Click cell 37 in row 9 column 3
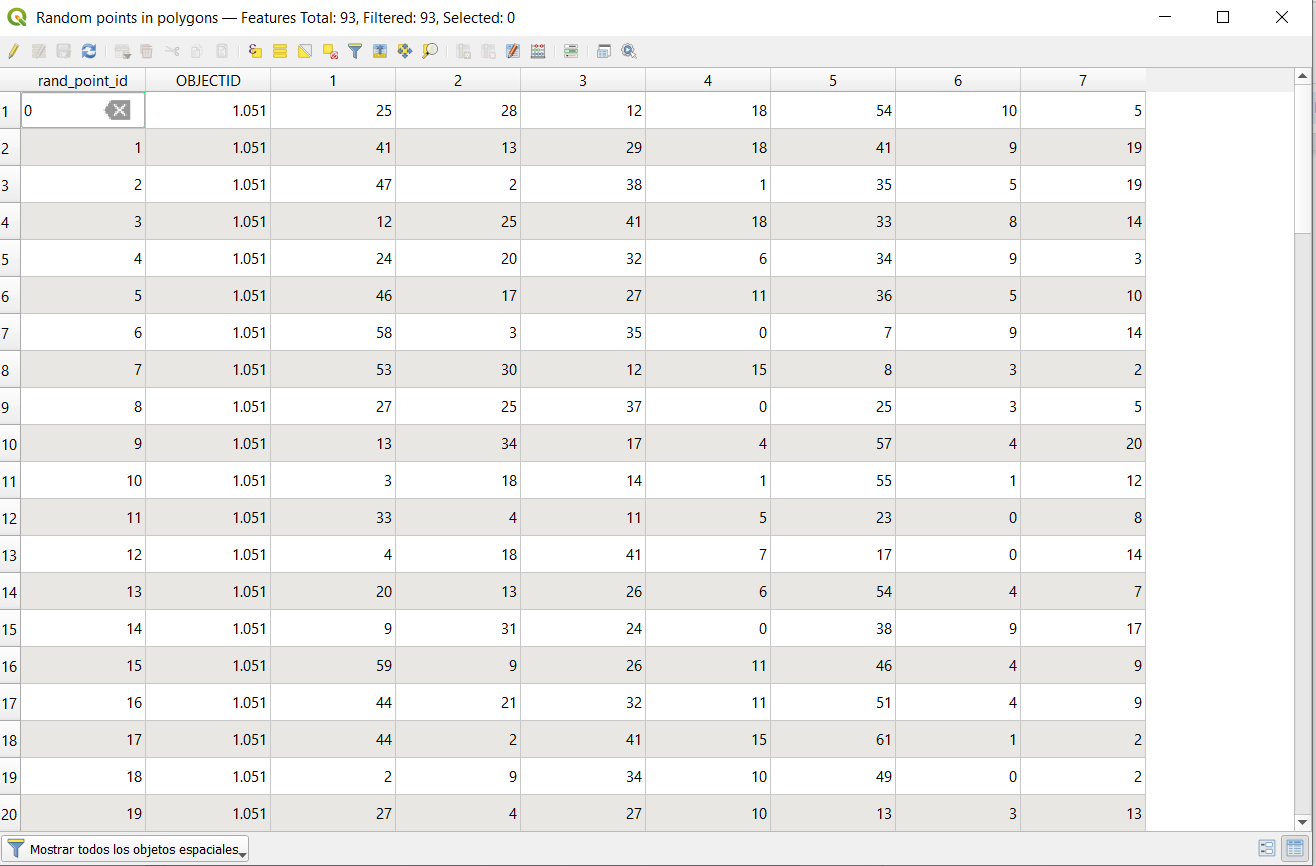The height and width of the screenshot is (866, 1316). [583, 407]
